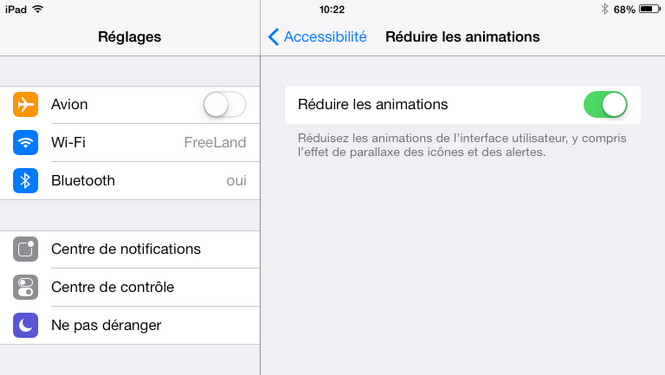Tap the battery icon in status bar

(x=650, y=9)
